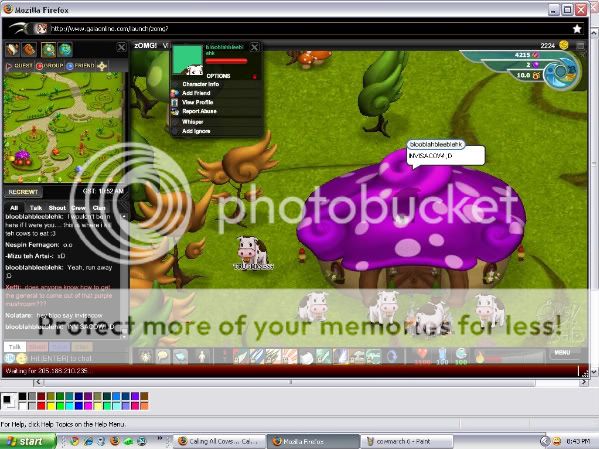Click Paint's foreground/background color indicator
The image size is (599, 449).
tap(8, 401)
